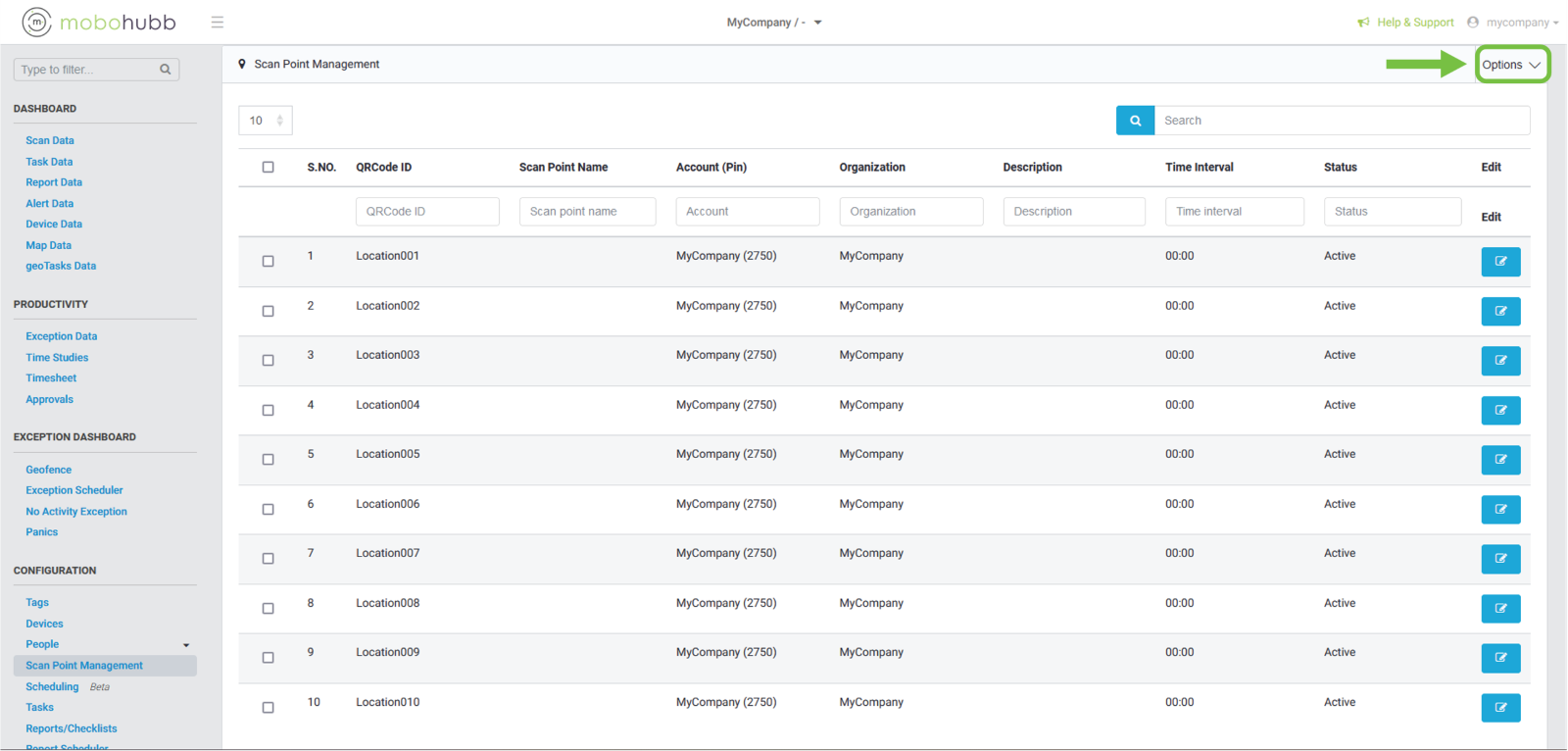Select the Location005 row checkbox
Image resolution: width=1568 pixels, height=751 pixels.
(x=268, y=460)
